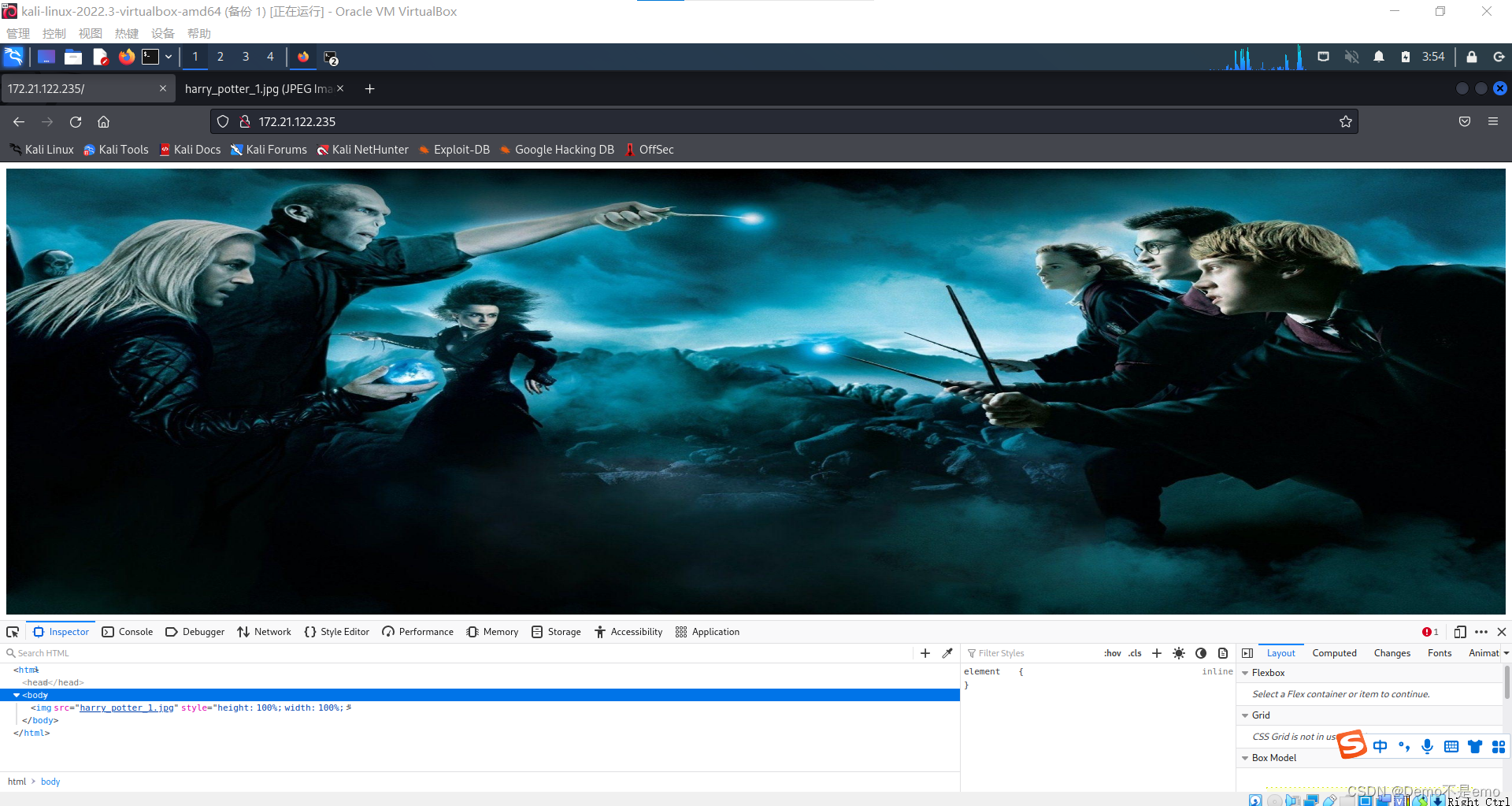The image size is (1512, 806).
Task: Close the developer tools panel
Action: pos(1502,632)
